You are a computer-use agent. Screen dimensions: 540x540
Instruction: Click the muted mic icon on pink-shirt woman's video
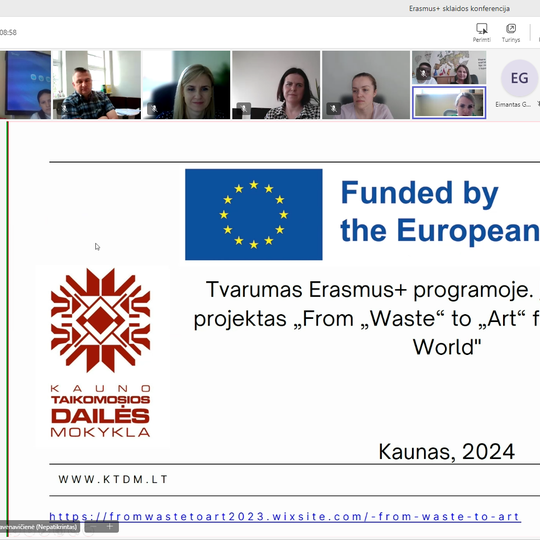pyautogui.click(x=333, y=109)
